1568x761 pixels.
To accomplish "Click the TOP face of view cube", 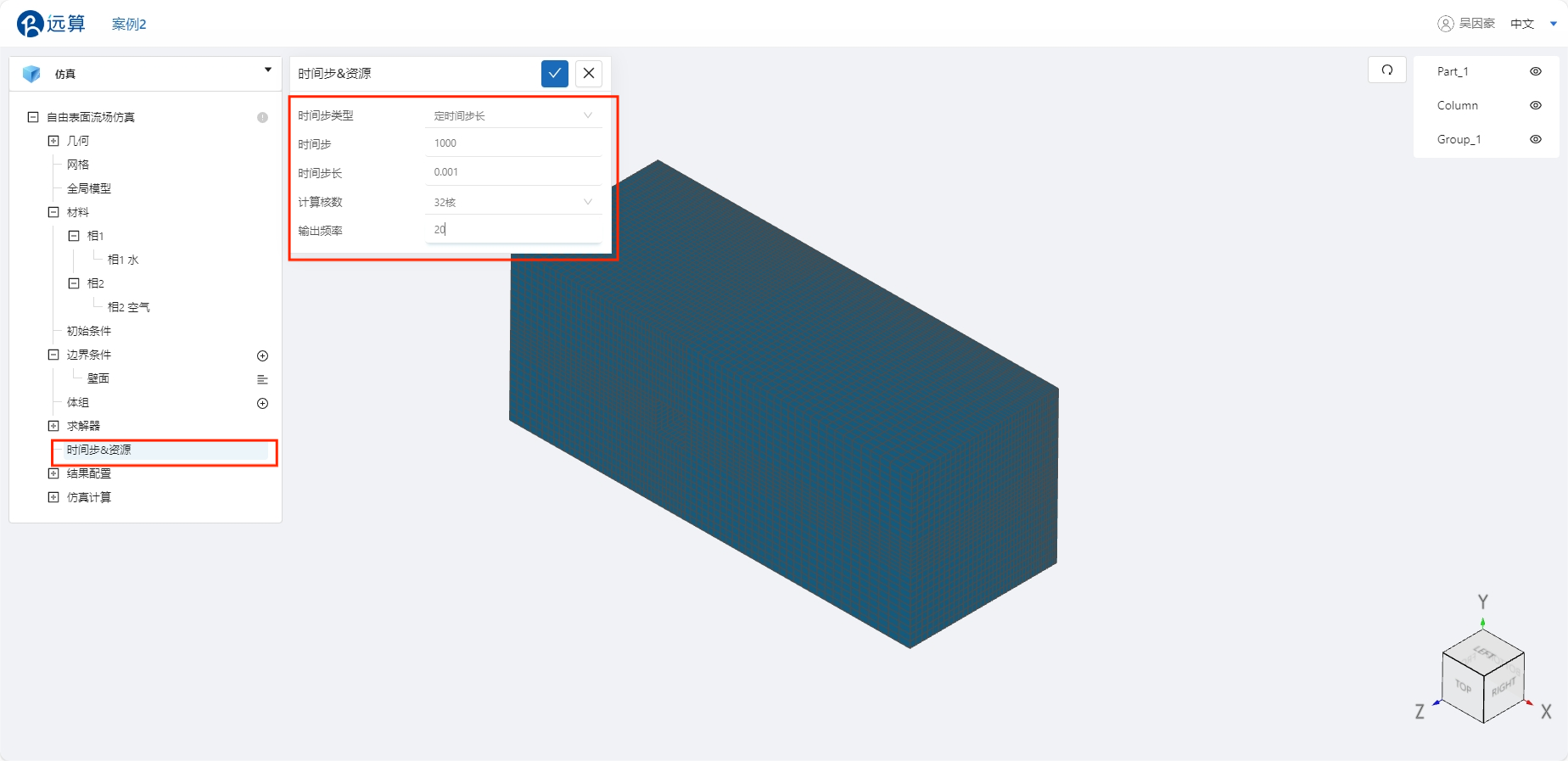I will click(1464, 685).
